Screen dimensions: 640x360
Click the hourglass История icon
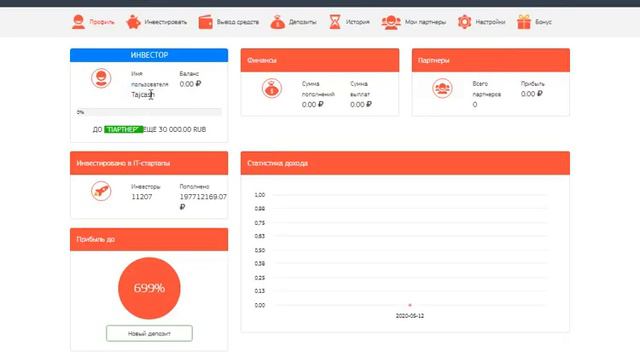(335, 22)
